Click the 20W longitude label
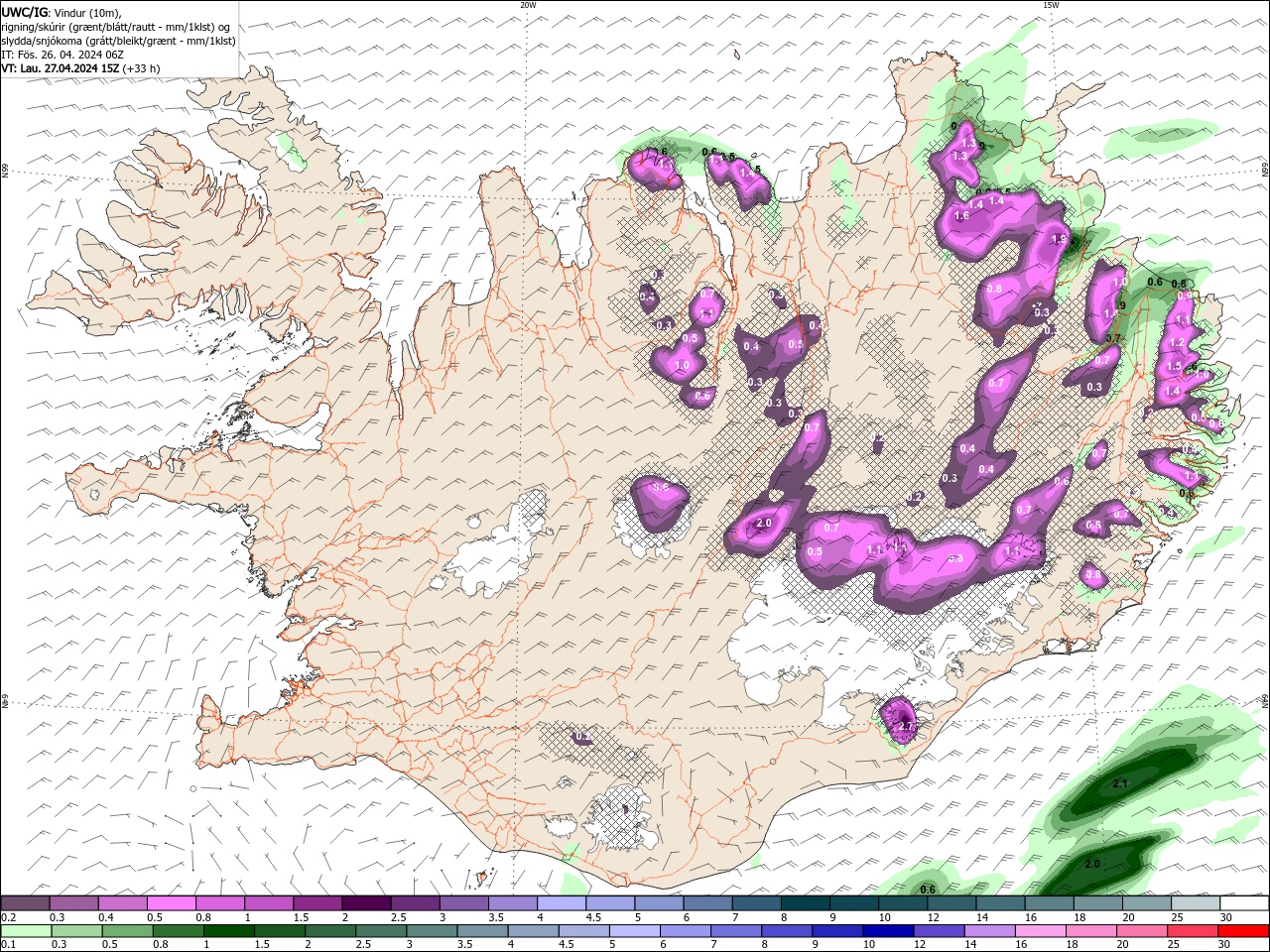 point(528,5)
